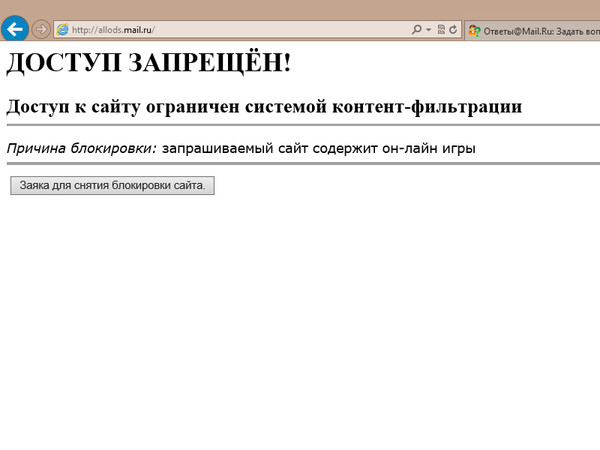Click the Причина блокировки label
This screenshot has height=450, width=600.
82,148
